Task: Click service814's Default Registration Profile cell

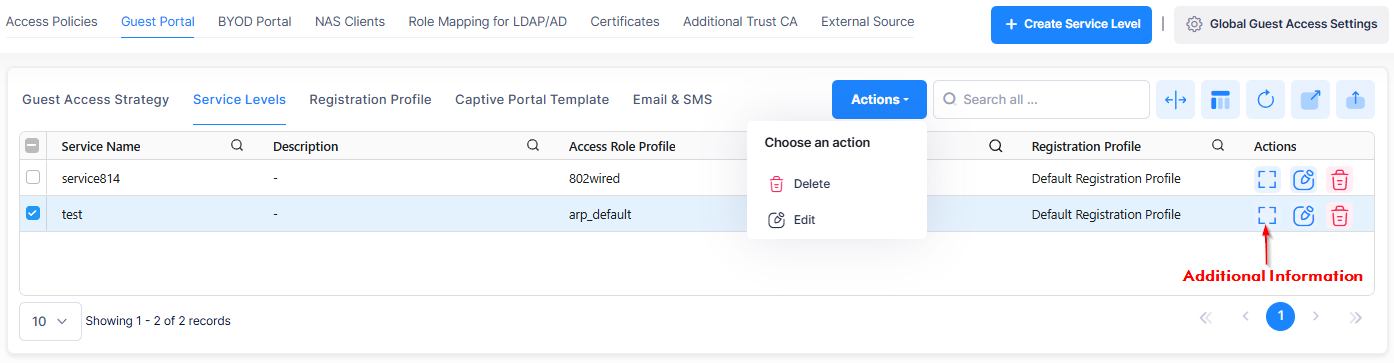Action: (1106, 179)
